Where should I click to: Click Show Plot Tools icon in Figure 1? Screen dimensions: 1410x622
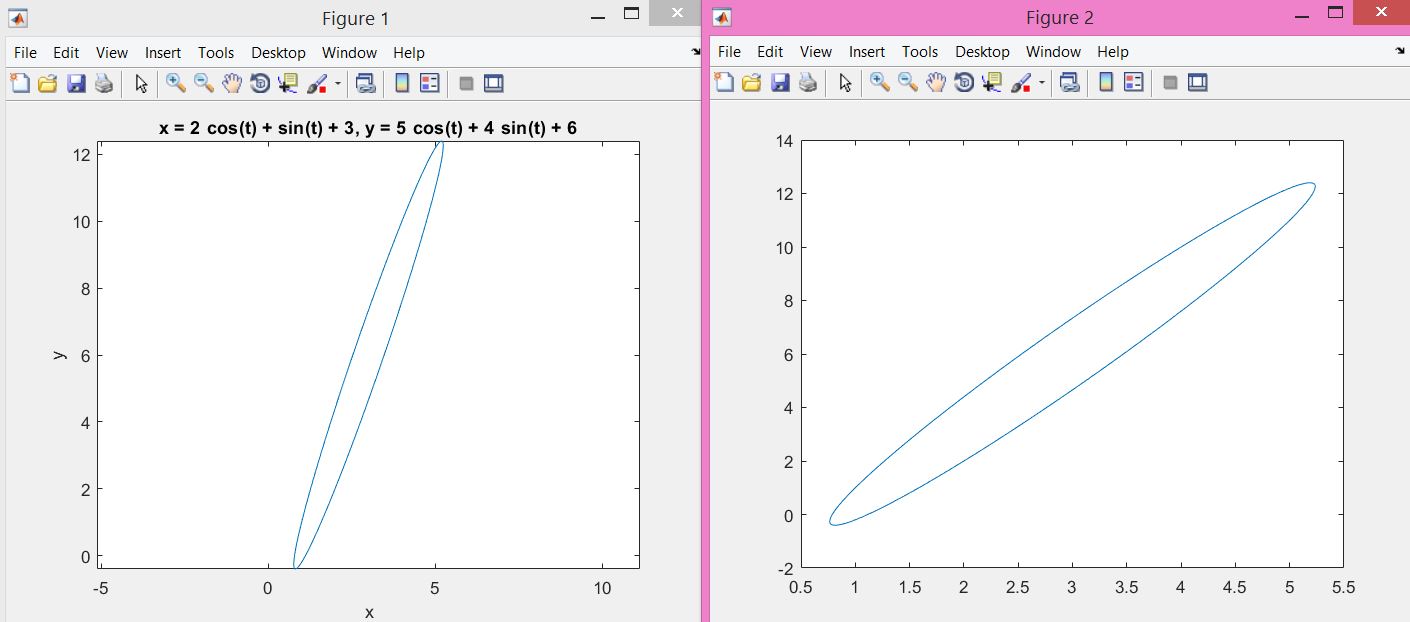point(494,84)
